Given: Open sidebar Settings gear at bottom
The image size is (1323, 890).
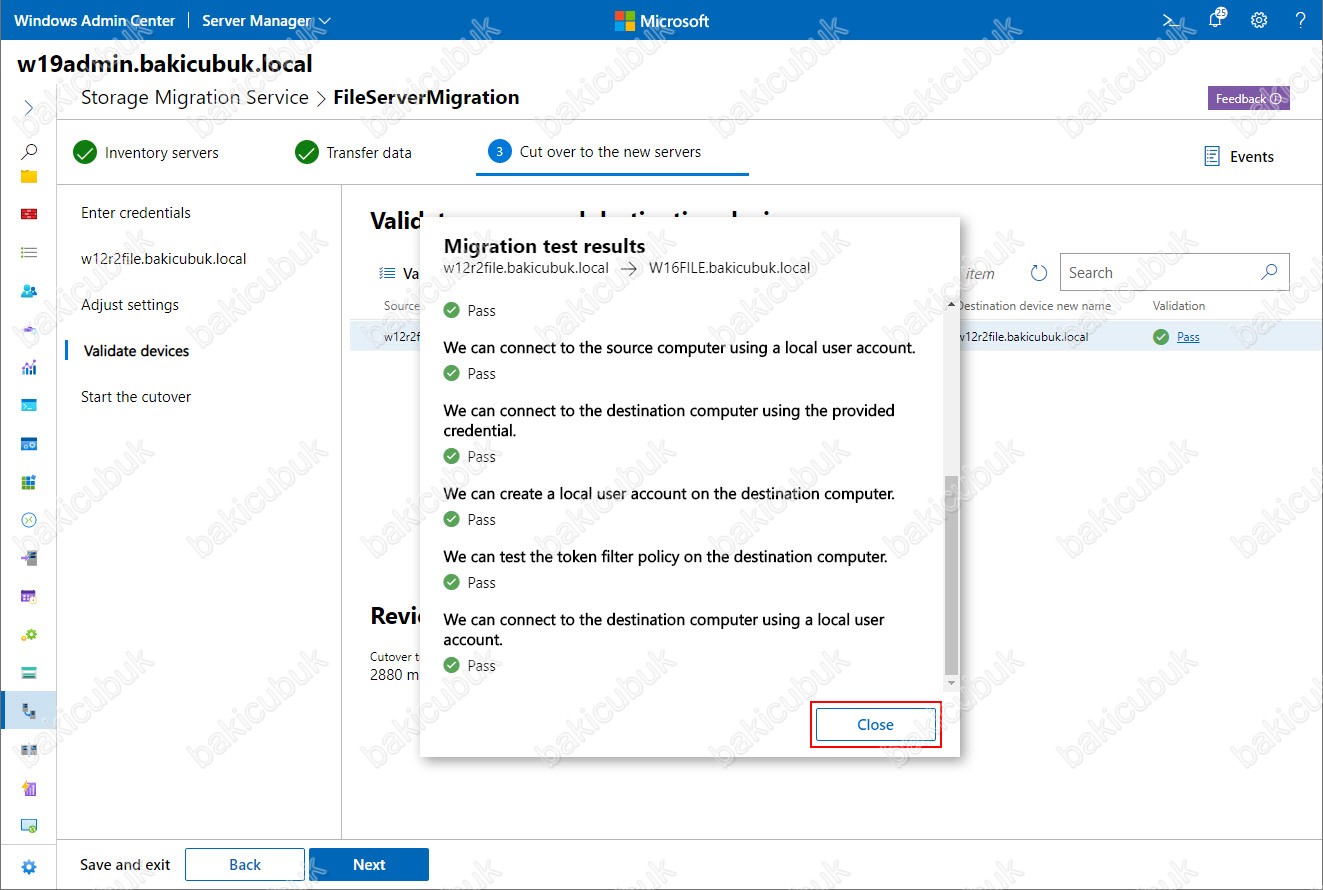Looking at the screenshot, I should coord(29,867).
